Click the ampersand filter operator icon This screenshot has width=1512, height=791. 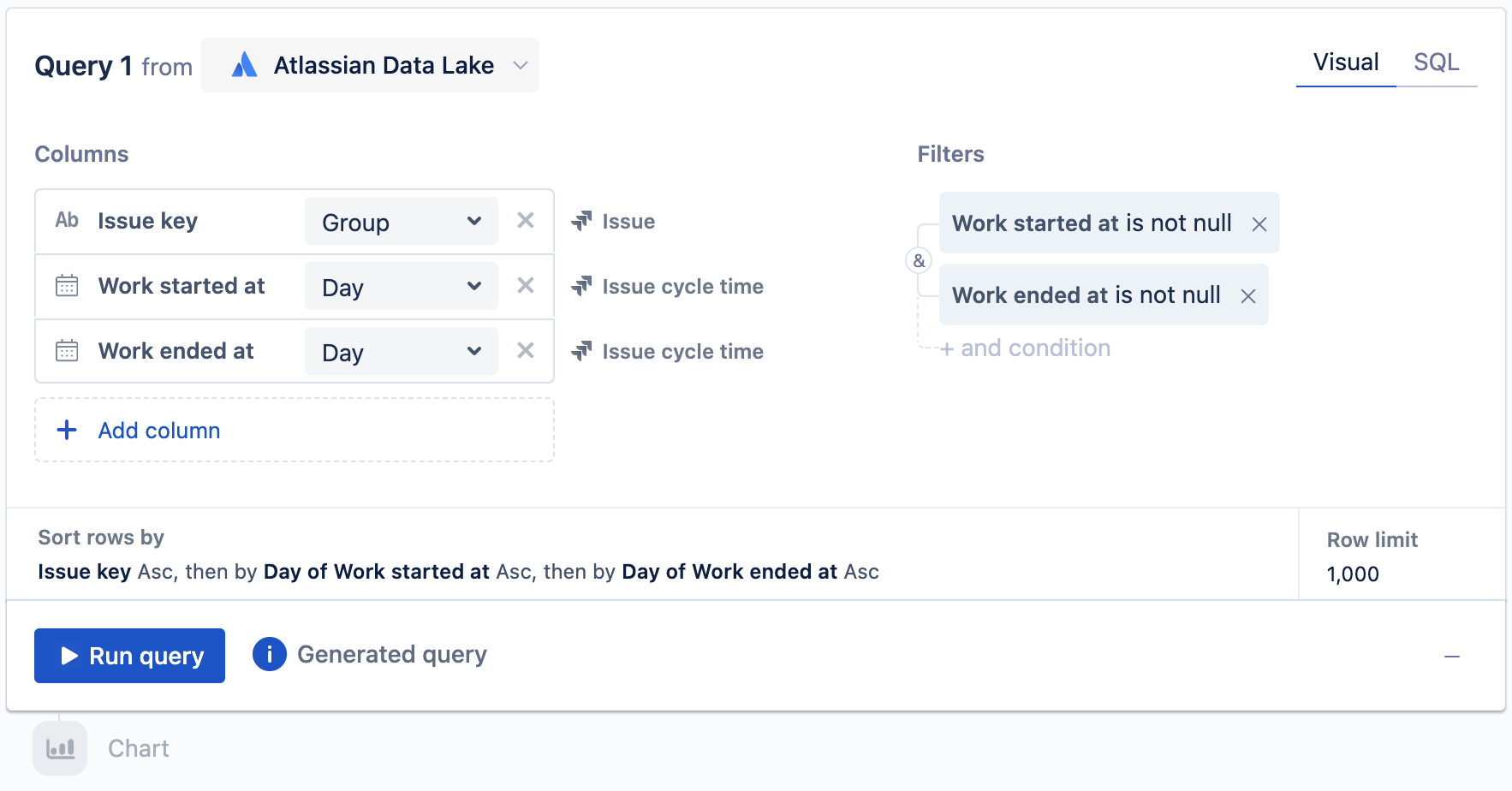[x=919, y=260]
